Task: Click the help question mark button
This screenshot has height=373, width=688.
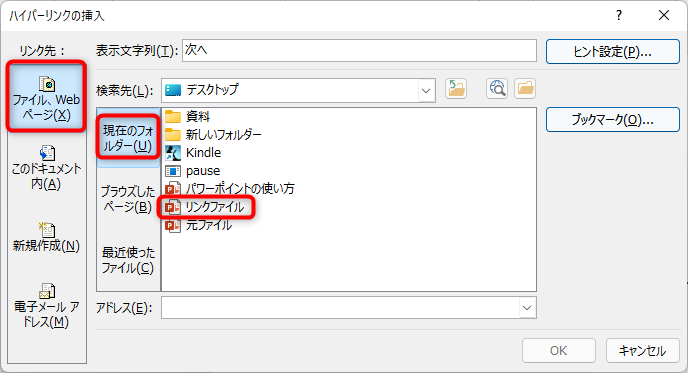Action: pos(619,15)
